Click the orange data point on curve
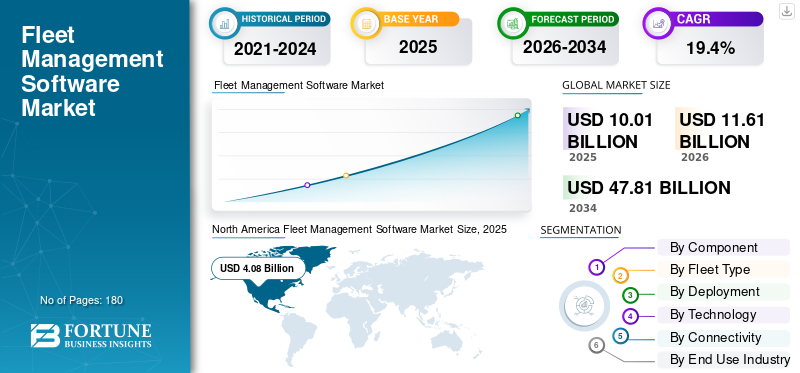The height and width of the screenshot is (373, 800). pos(346,176)
